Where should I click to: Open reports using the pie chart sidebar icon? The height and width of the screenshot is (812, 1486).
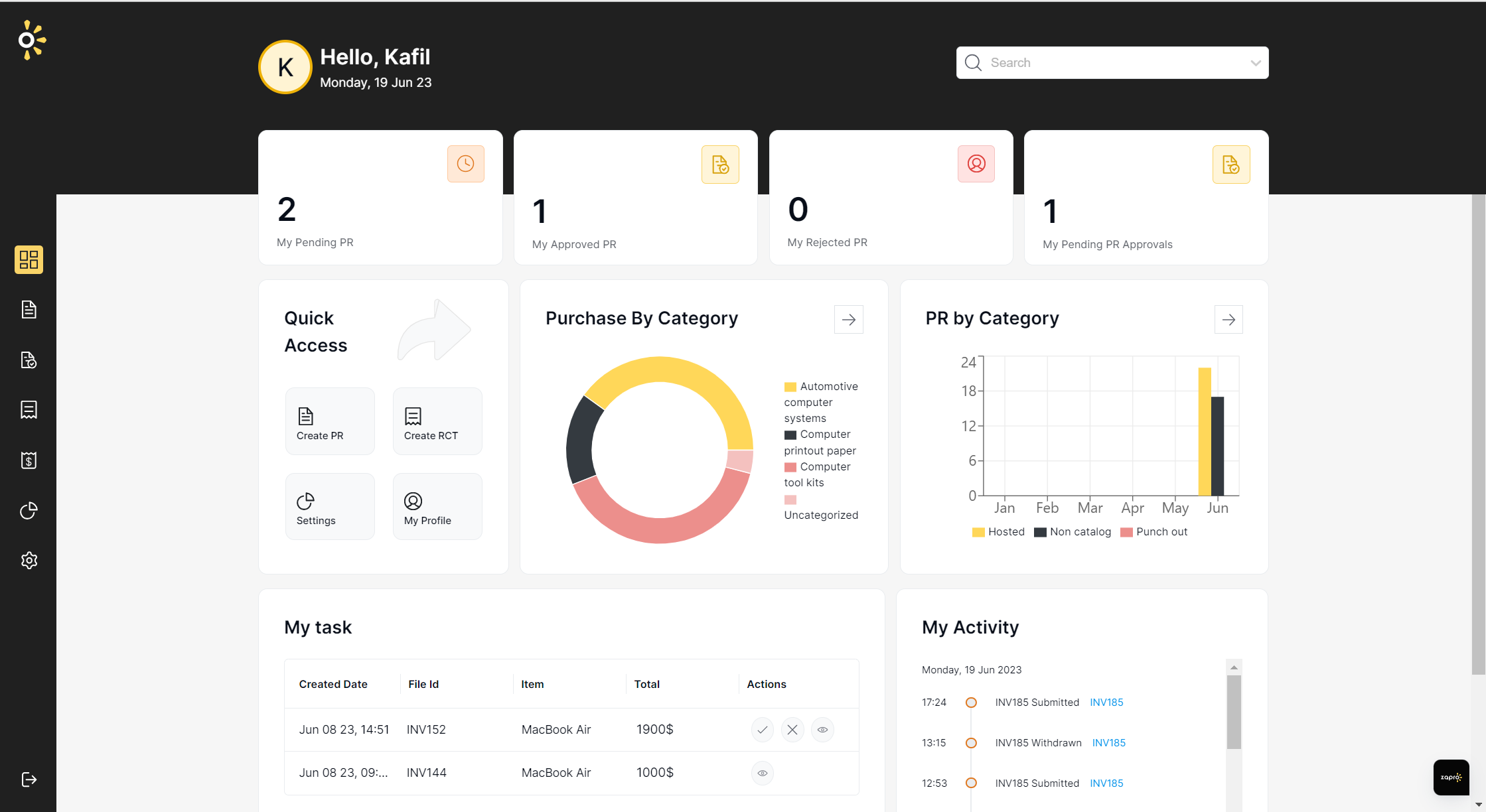click(29, 510)
